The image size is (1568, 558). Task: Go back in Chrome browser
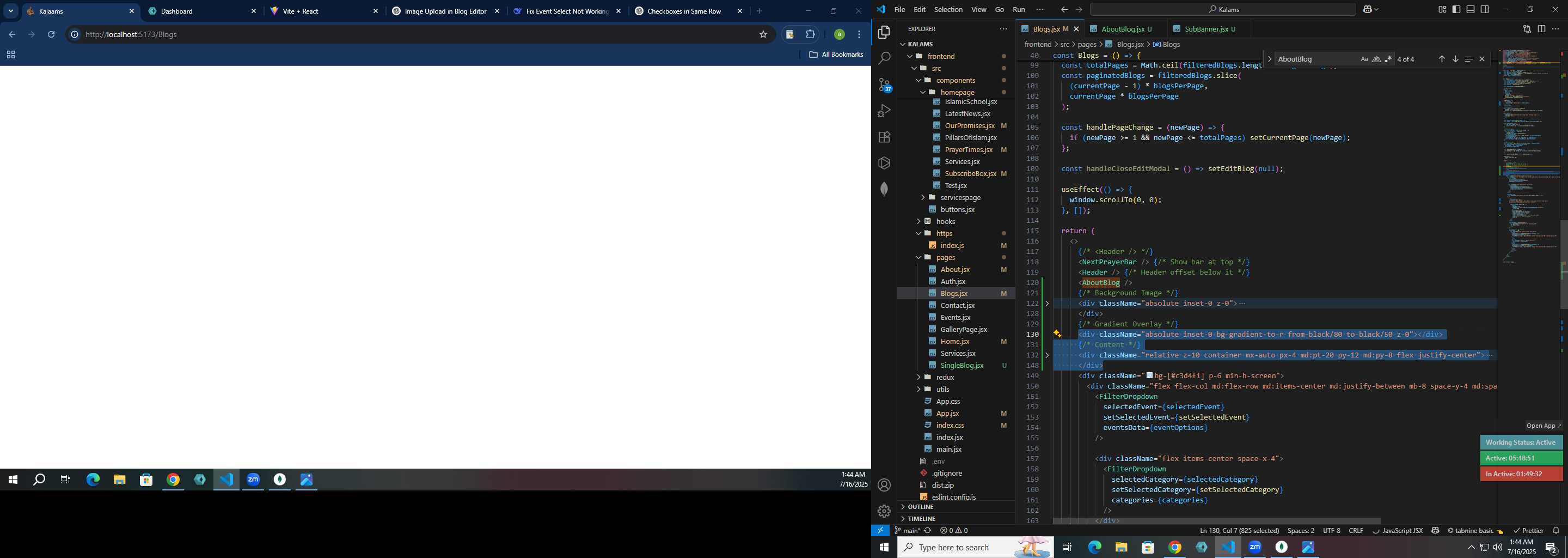coord(12,35)
